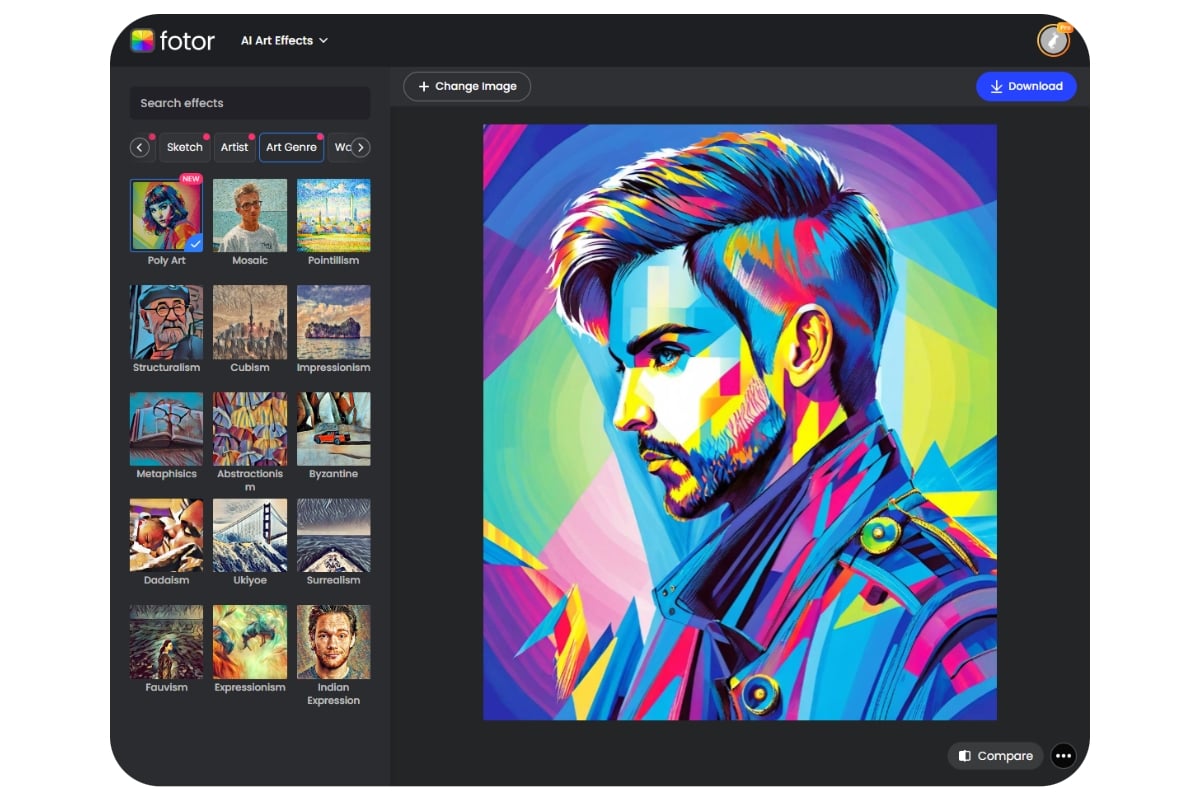Open the AI Art Effects dropdown
The image size is (1200, 800).
[284, 40]
